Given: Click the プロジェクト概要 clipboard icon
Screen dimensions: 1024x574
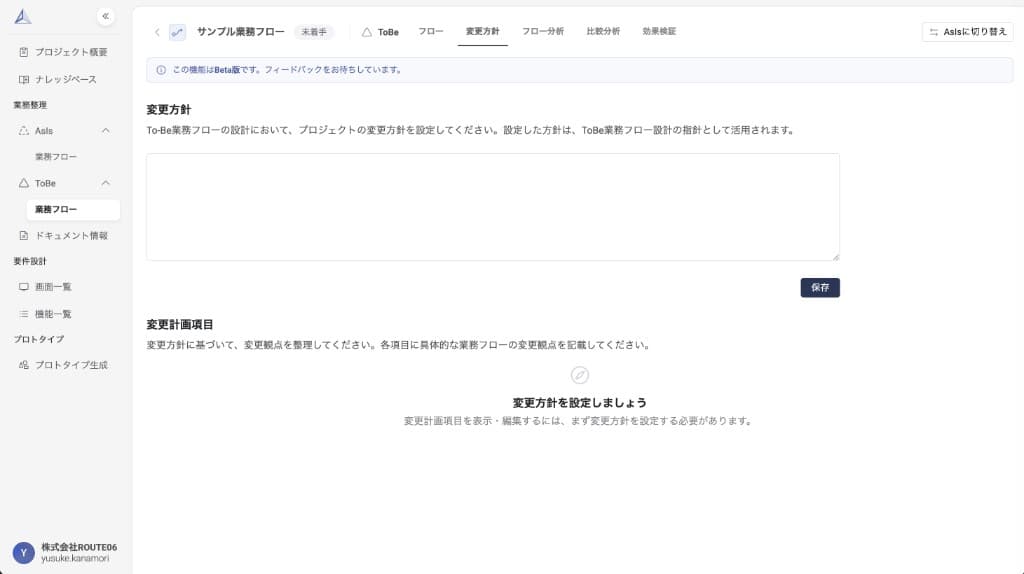Looking at the screenshot, I should [x=24, y=52].
